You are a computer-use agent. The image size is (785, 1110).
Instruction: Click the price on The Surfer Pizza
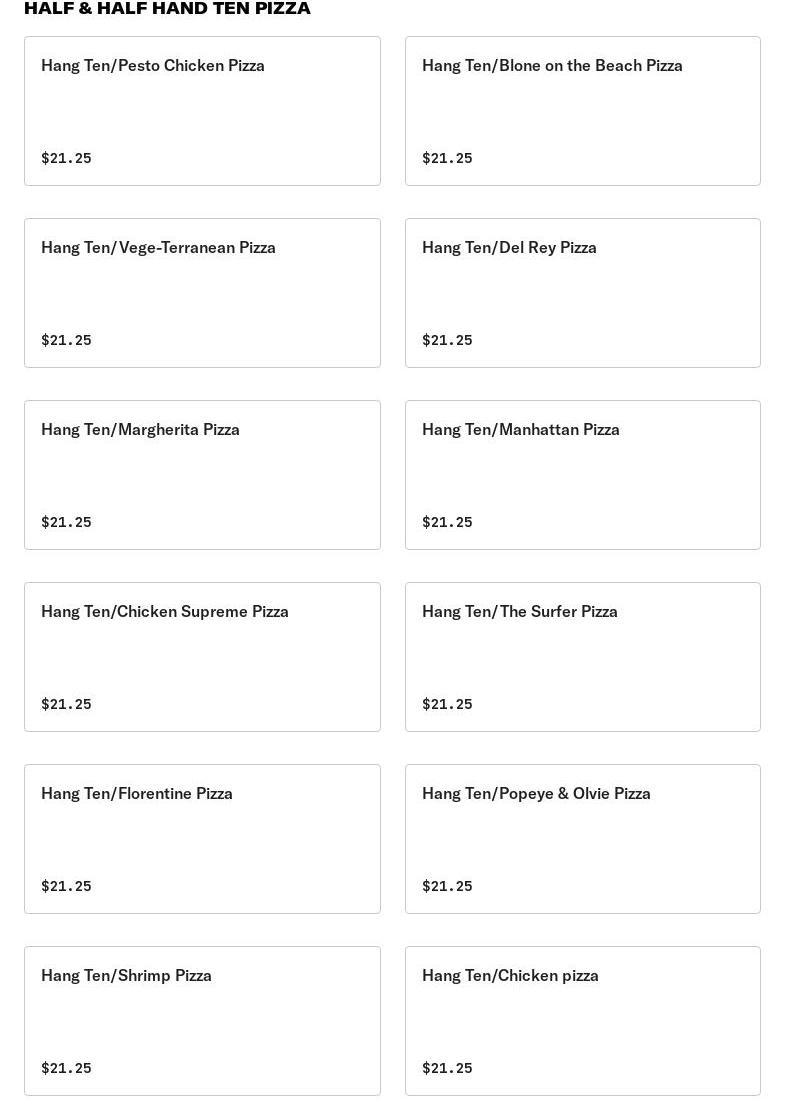[x=447, y=704]
